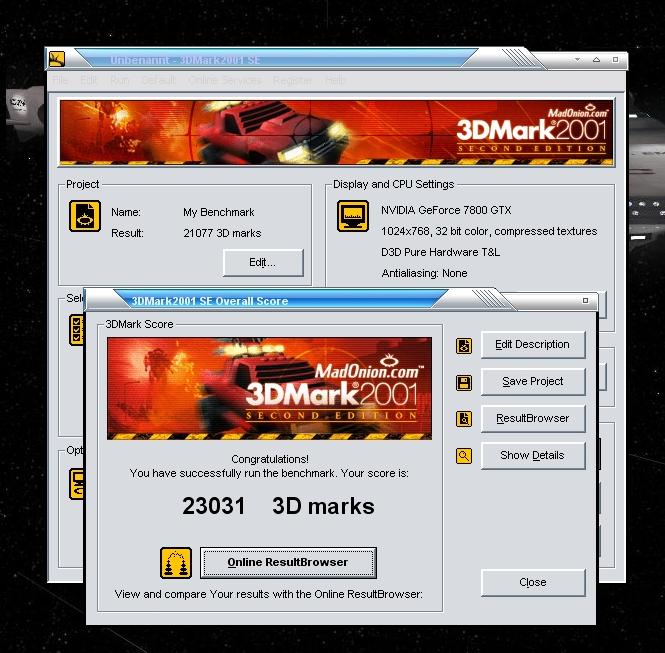
Task: Click the square button on main window title bar
Action: [x=615, y=59]
